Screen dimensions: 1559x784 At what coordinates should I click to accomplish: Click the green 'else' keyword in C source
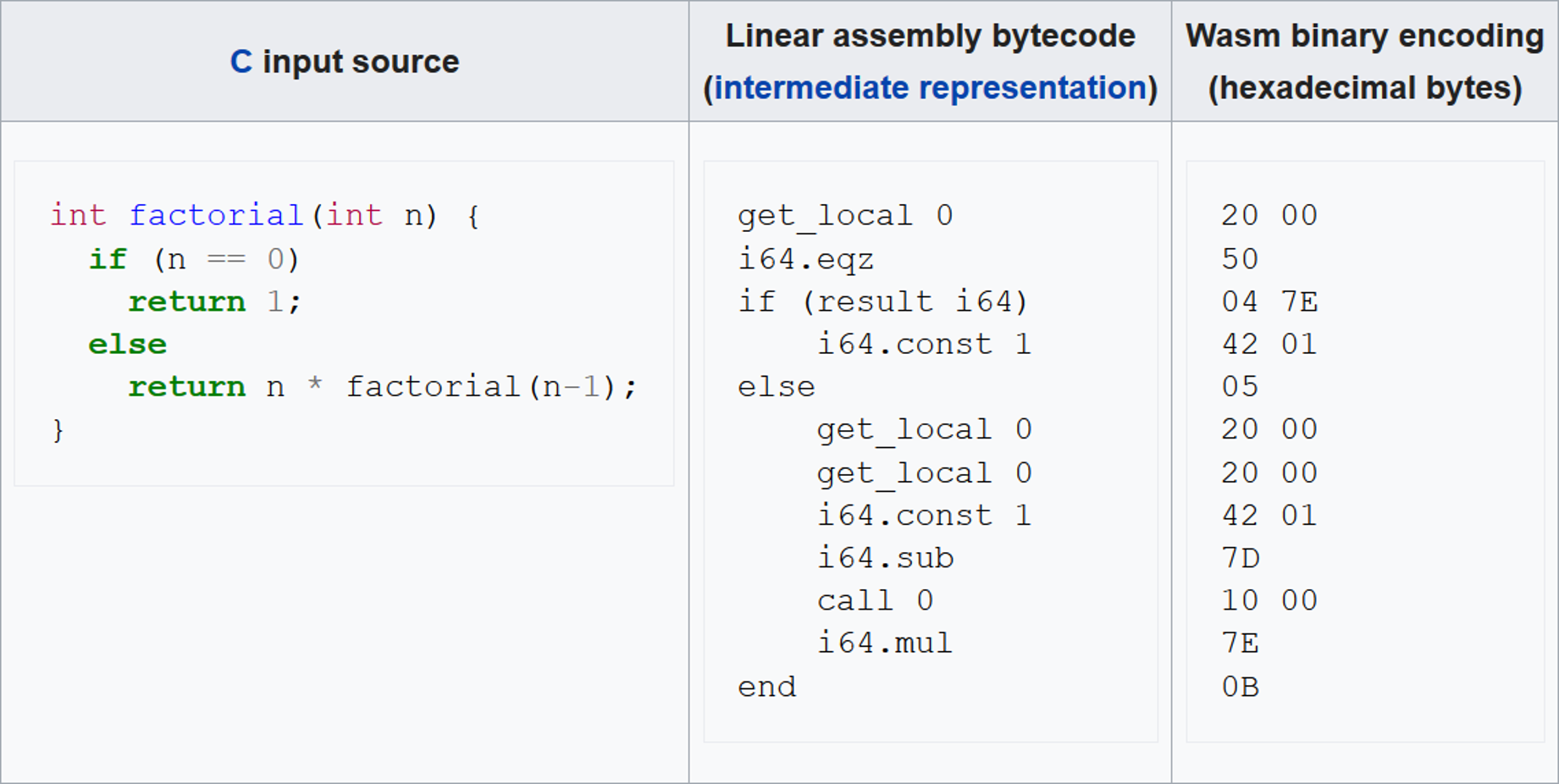[128, 345]
